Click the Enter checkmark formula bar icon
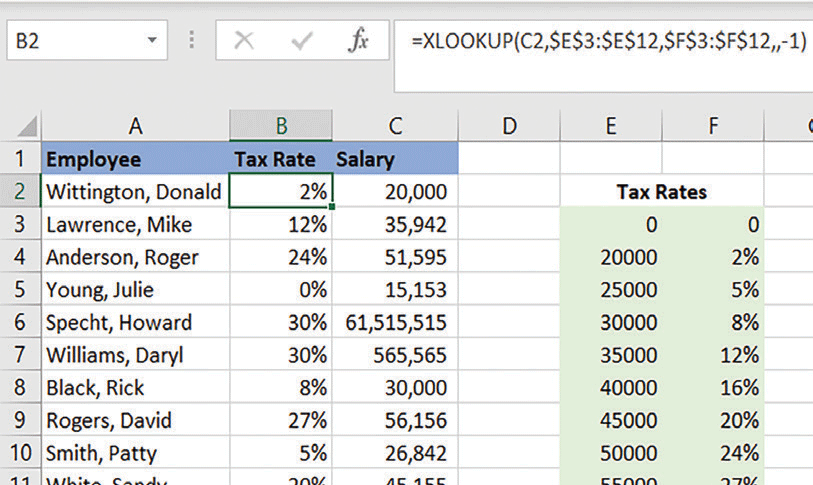 pyautogui.click(x=301, y=42)
